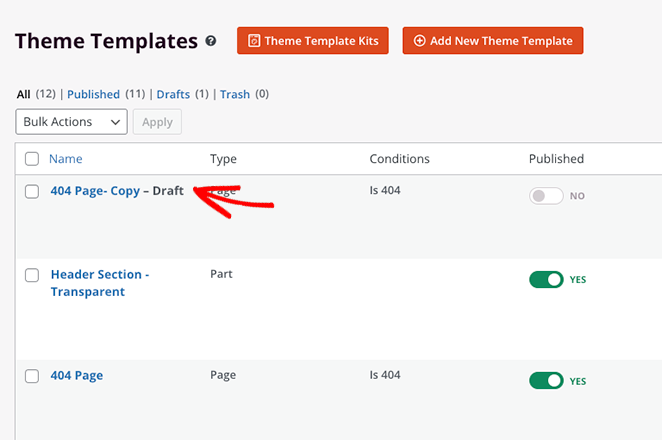The width and height of the screenshot is (662, 440).
Task: Click the help question mark icon
Action: (211, 41)
